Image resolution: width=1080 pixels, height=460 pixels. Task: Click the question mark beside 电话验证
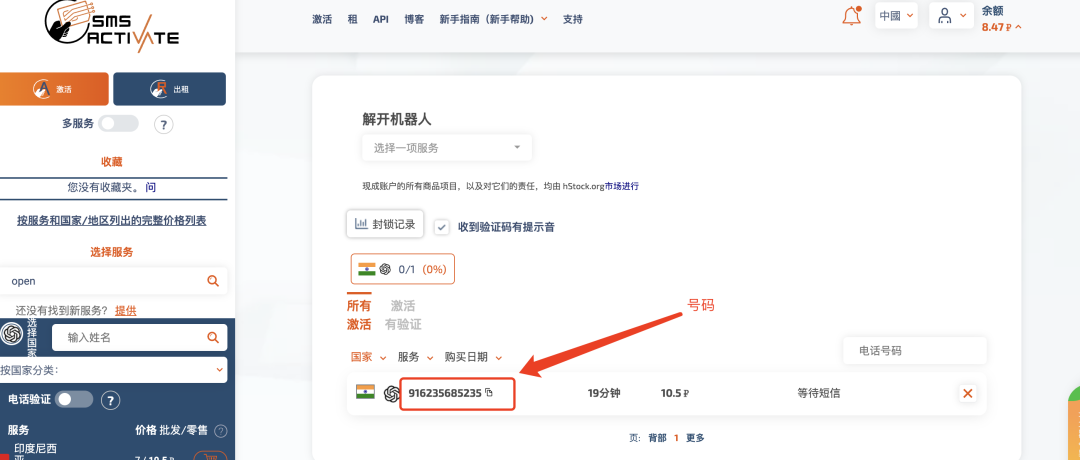(111, 400)
